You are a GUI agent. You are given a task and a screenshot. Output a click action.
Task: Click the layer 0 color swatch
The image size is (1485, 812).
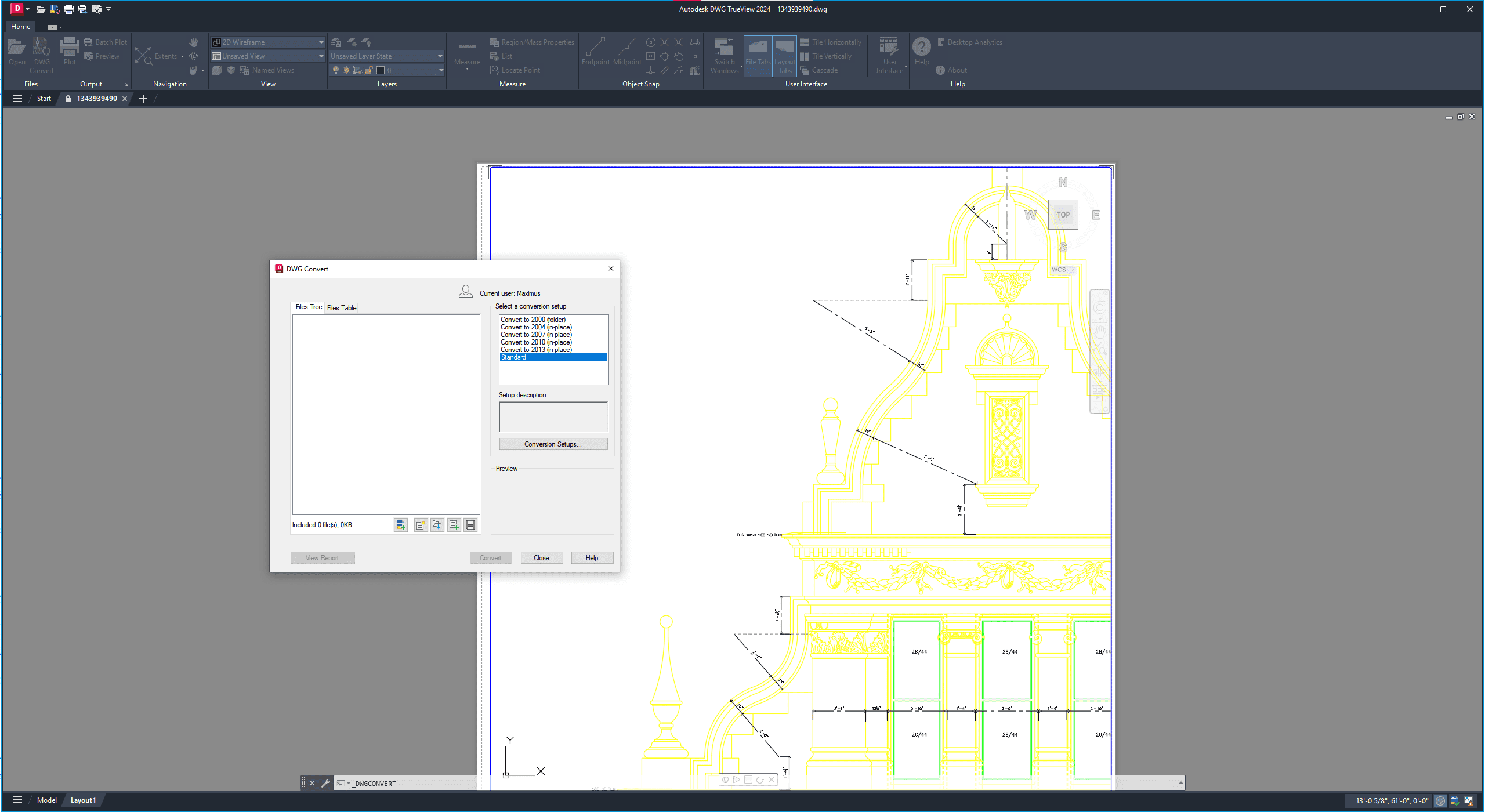pyautogui.click(x=381, y=70)
